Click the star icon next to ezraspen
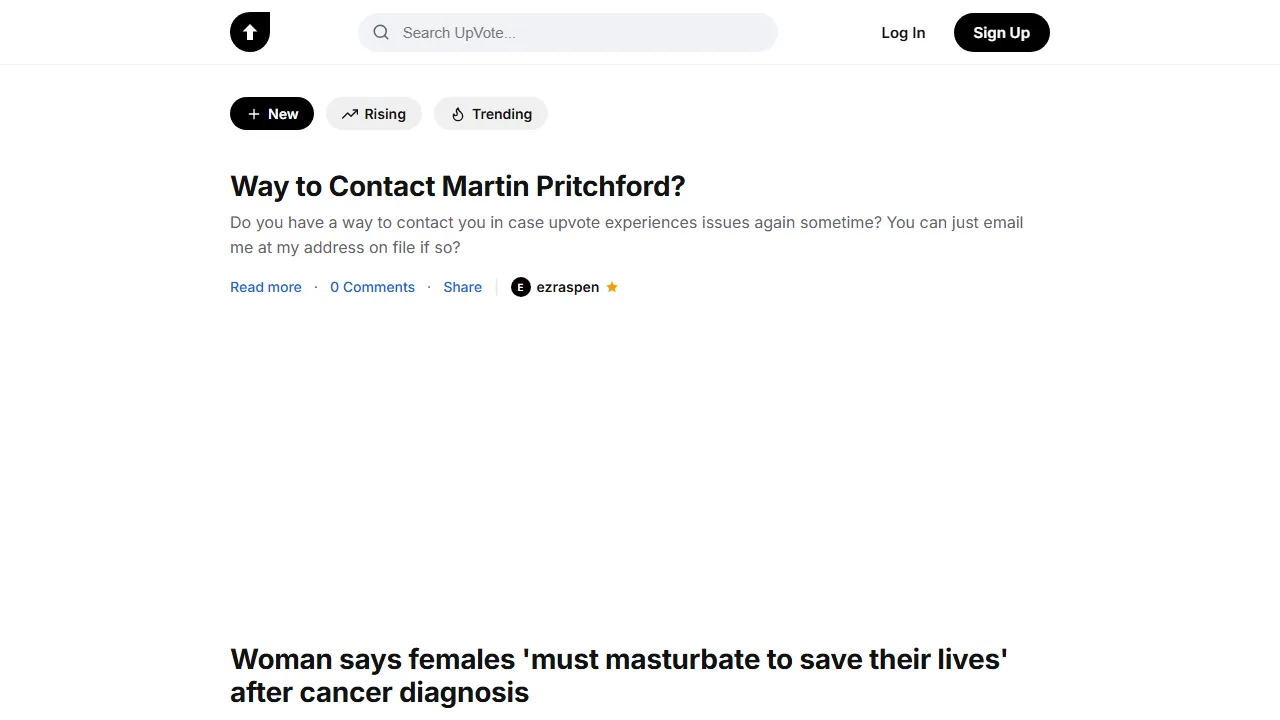 click(x=612, y=287)
